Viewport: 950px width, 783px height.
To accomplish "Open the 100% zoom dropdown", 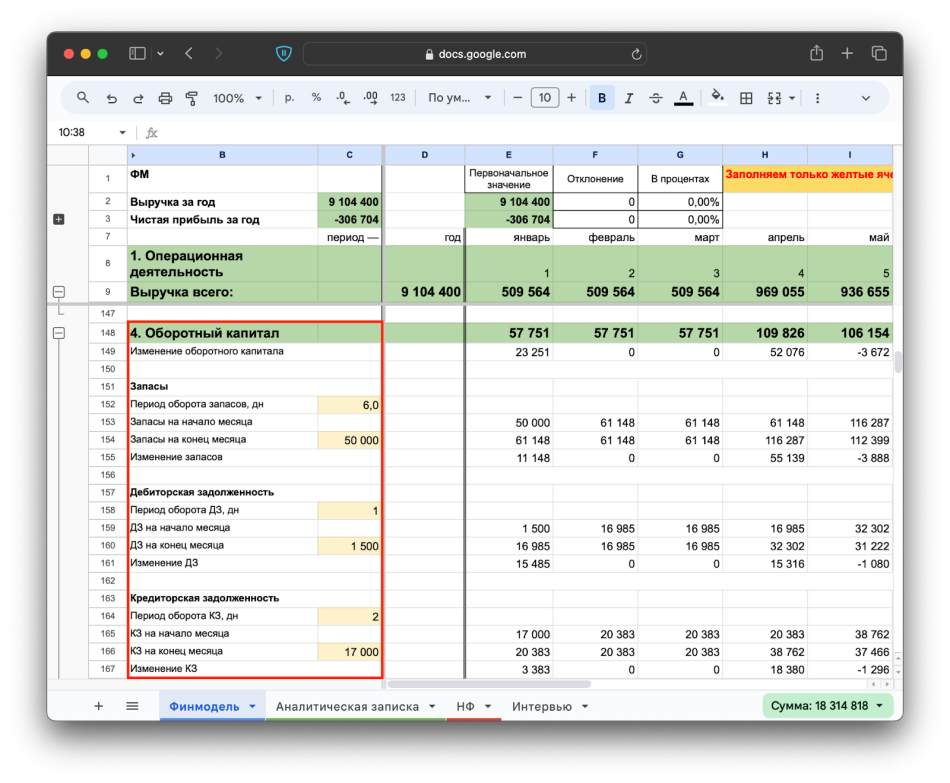I will pyautogui.click(x=236, y=98).
